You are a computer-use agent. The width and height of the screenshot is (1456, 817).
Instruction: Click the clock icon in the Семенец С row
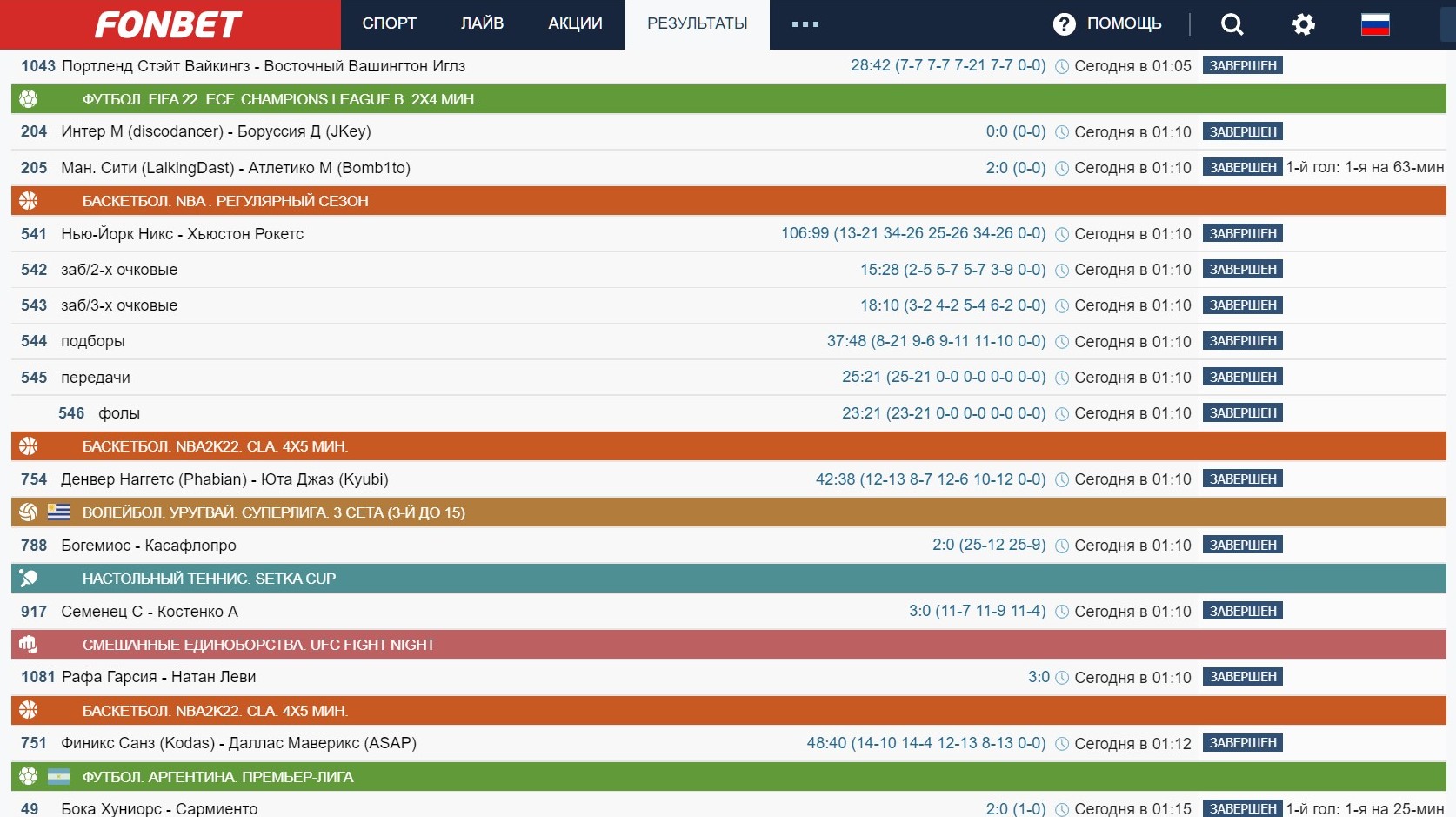(x=1062, y=612)
